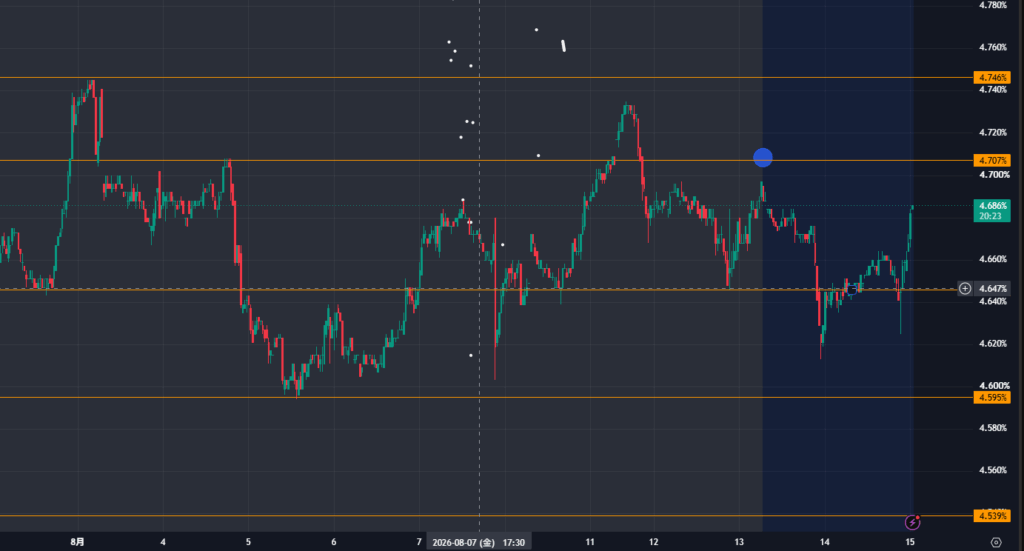Click the 4.620% price axis tick

pyautogui.click(x=993, y=343)
